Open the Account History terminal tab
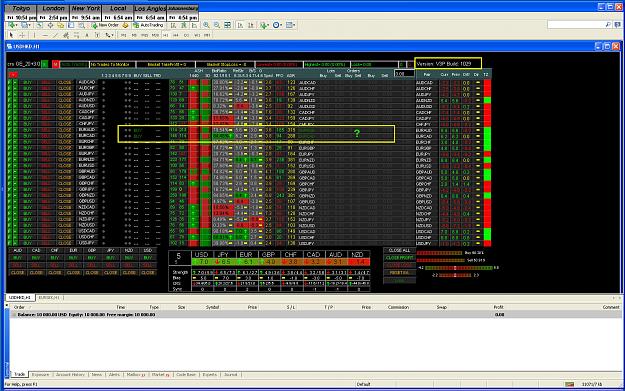 point(70,375)
